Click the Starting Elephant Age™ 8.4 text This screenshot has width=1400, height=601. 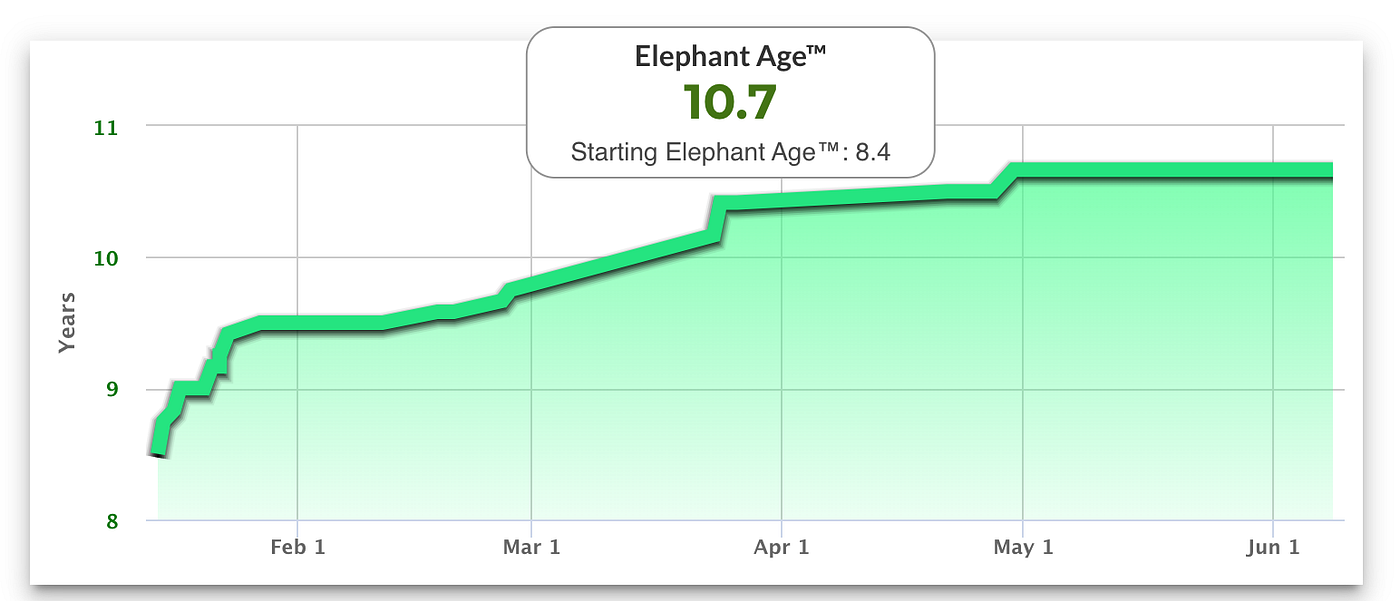[x=730, y=153]
